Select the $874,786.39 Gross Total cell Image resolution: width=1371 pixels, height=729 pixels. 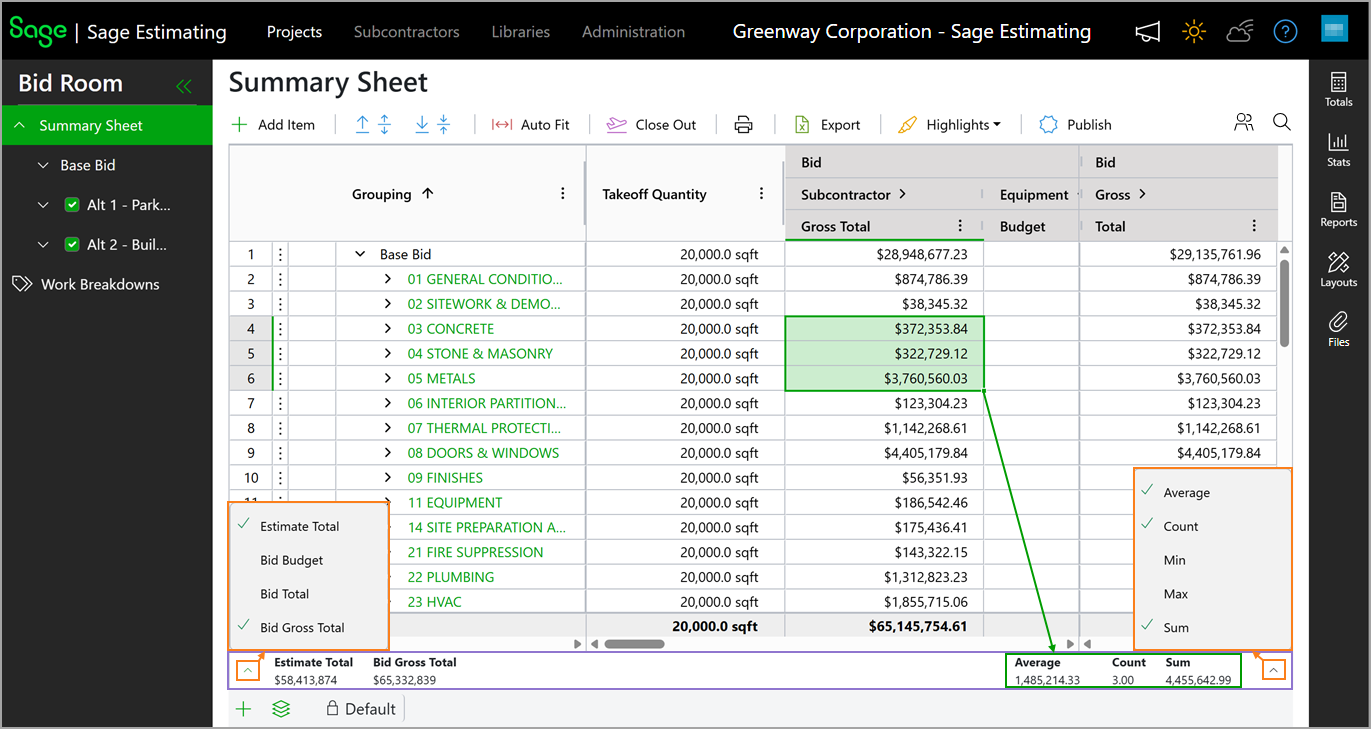click(885, 279)
